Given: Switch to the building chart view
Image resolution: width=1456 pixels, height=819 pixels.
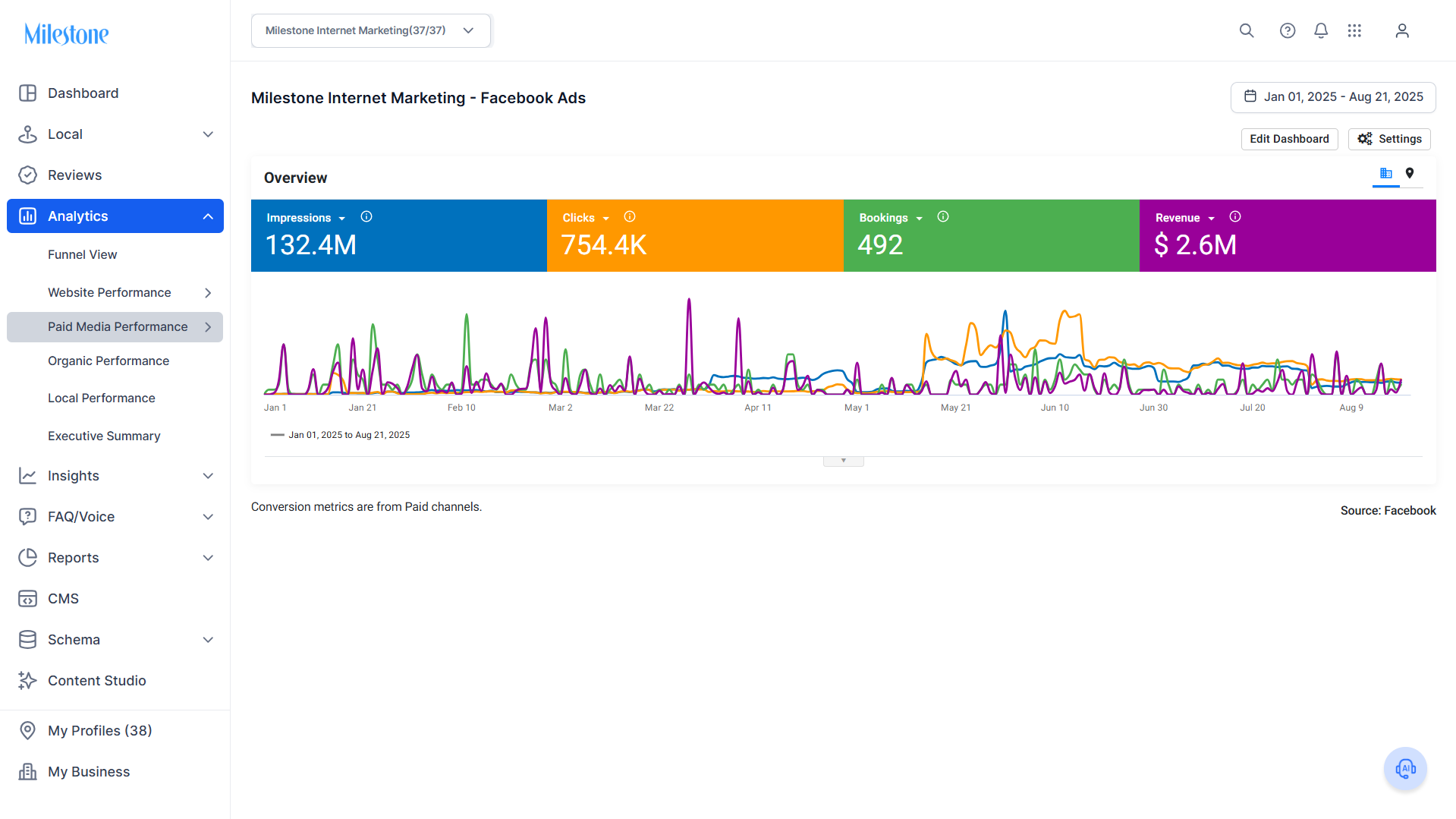Looking at the screenshot, I should [x=1386, y=174].
